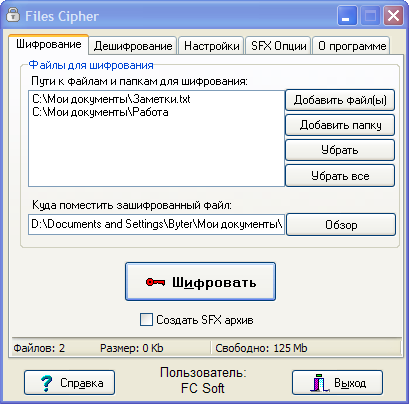Click the Свободно: 125 Mb status entry

tap(261, 348)
